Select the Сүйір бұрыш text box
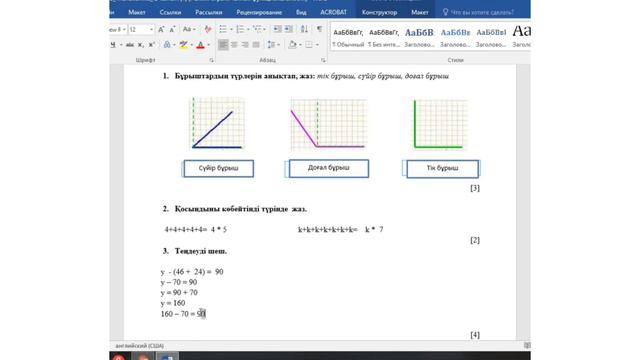This screenshot has width=640, height=360. tap(218, 169)
